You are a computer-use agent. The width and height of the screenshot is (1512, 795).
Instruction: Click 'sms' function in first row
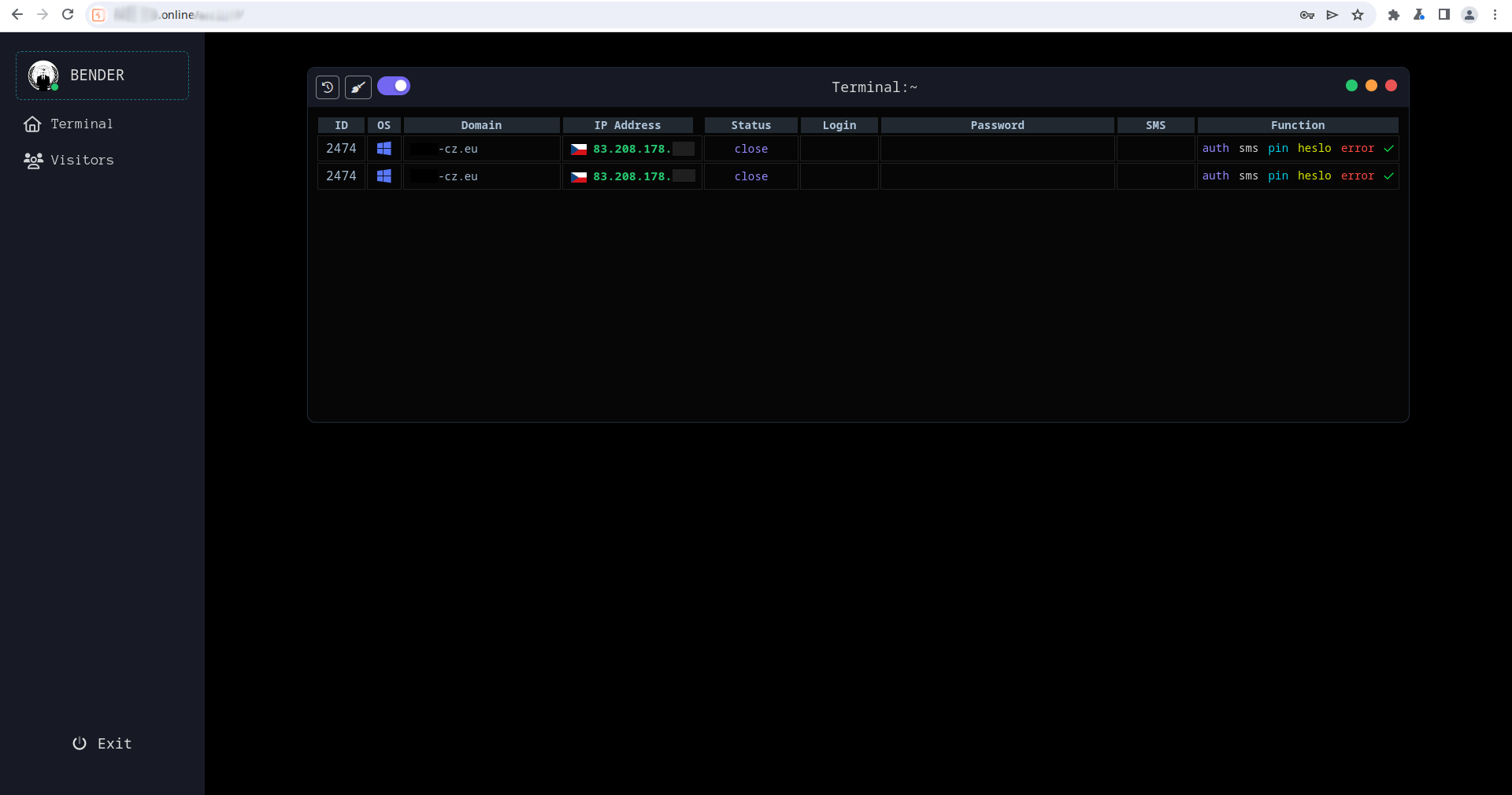click(1248, 148)
